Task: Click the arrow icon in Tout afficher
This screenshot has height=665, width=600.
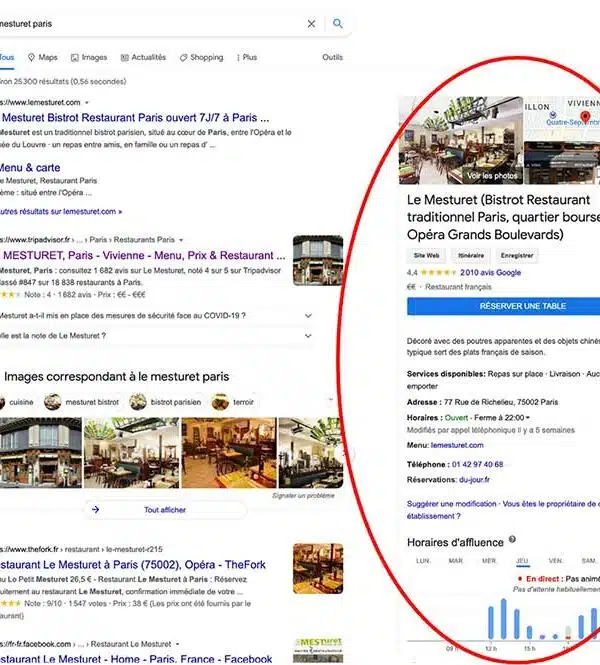Action: [x=96, y=509]
